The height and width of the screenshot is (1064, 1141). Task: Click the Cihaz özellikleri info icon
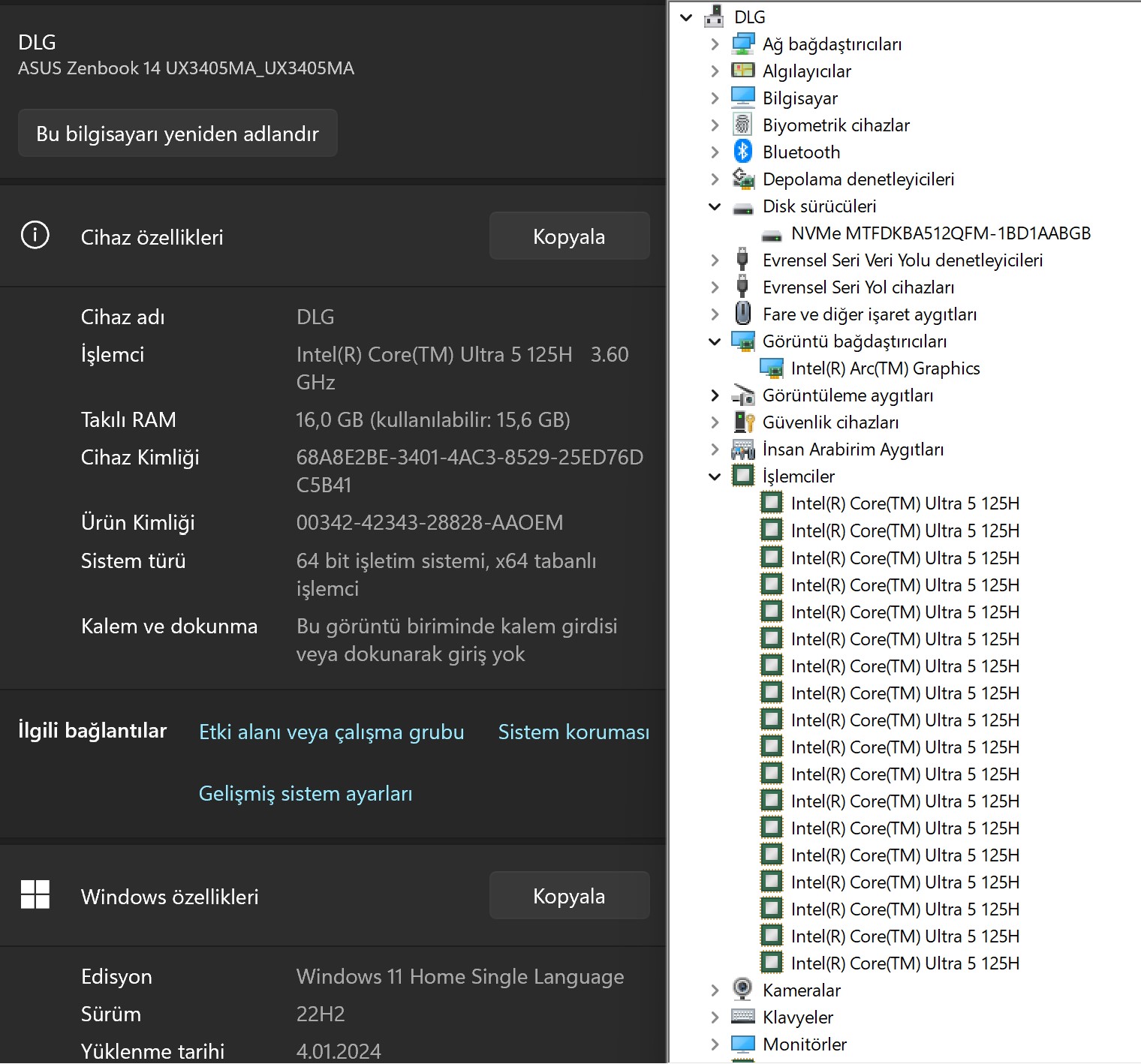(35, 236)
